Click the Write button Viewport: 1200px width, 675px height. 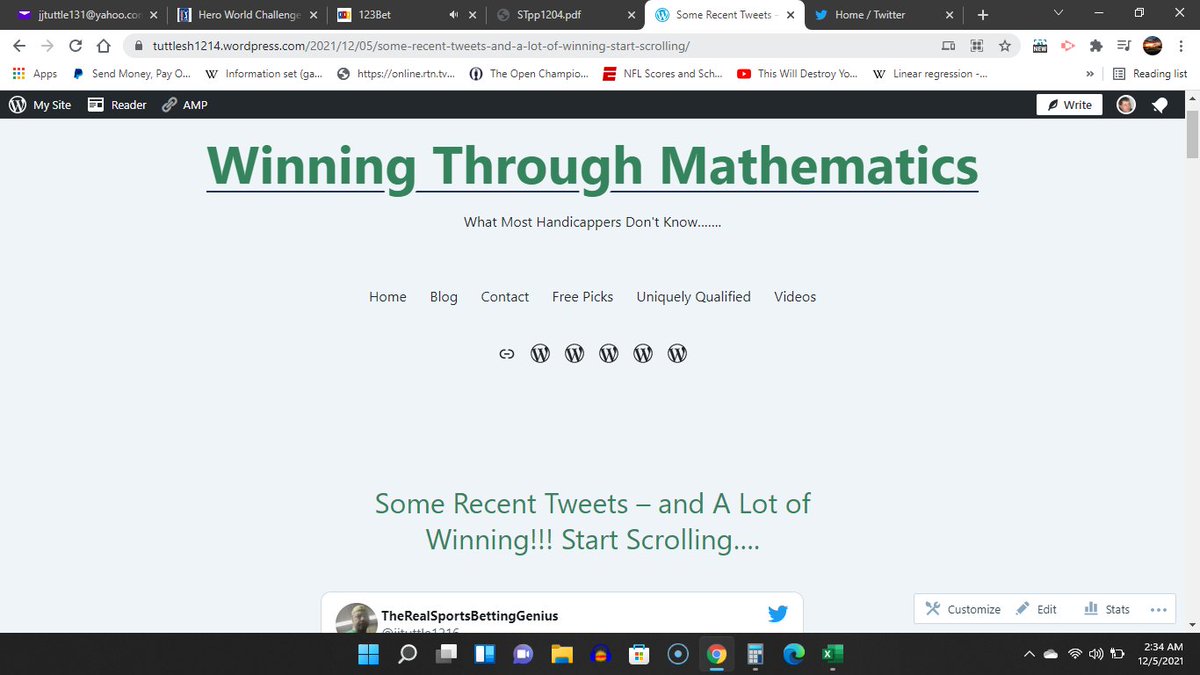1069,105
